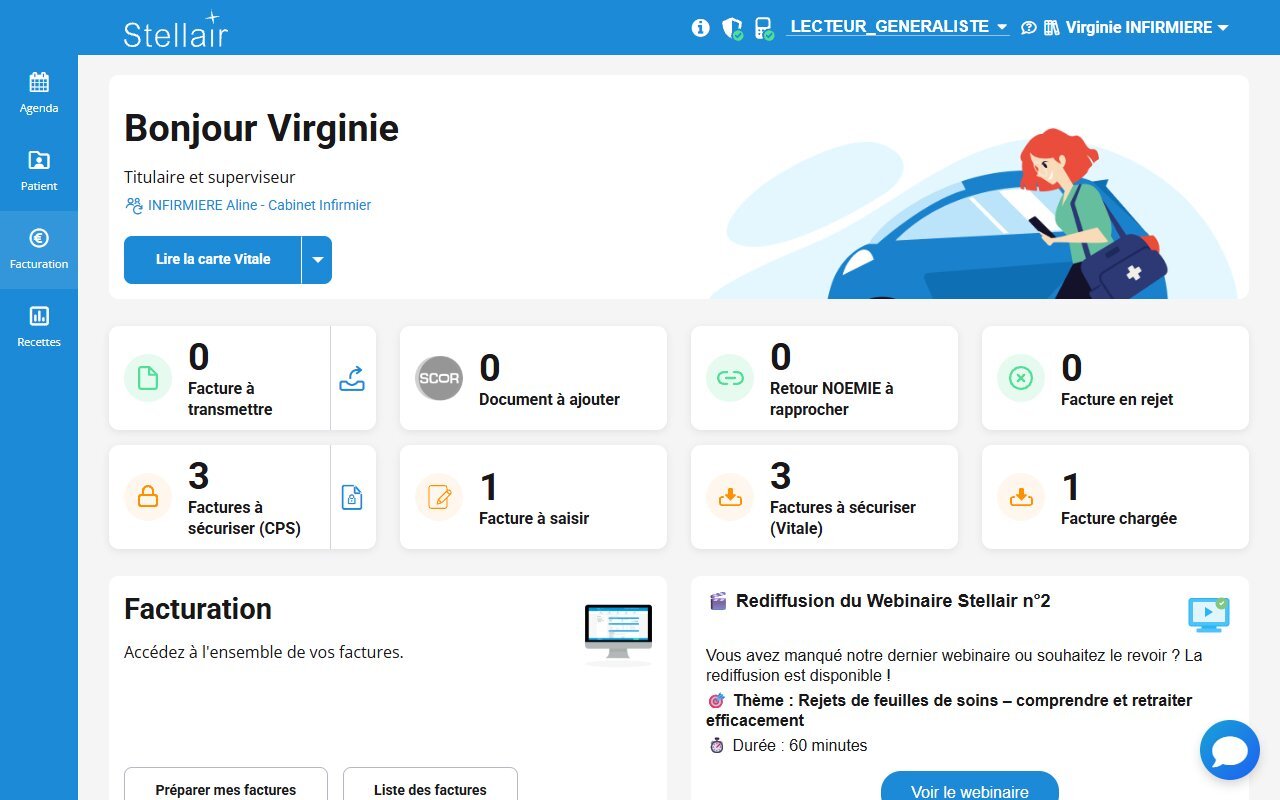The height and width of the screenshot is (800, 1280).
Task: Open the floating chat bubble
Action: point(1229,750)
